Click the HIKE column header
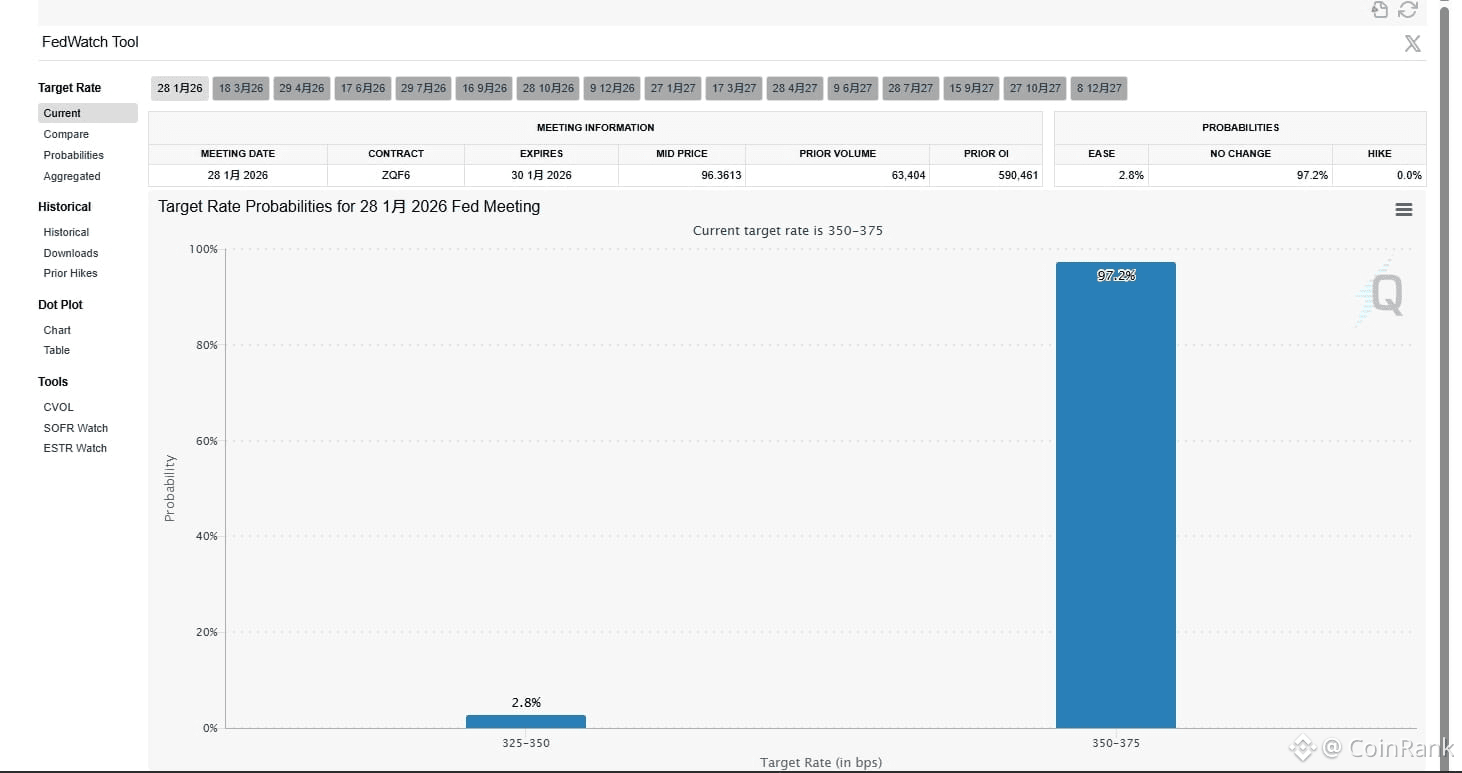This screenshot has height=773, width=1462. click(x=1379, y=154)
